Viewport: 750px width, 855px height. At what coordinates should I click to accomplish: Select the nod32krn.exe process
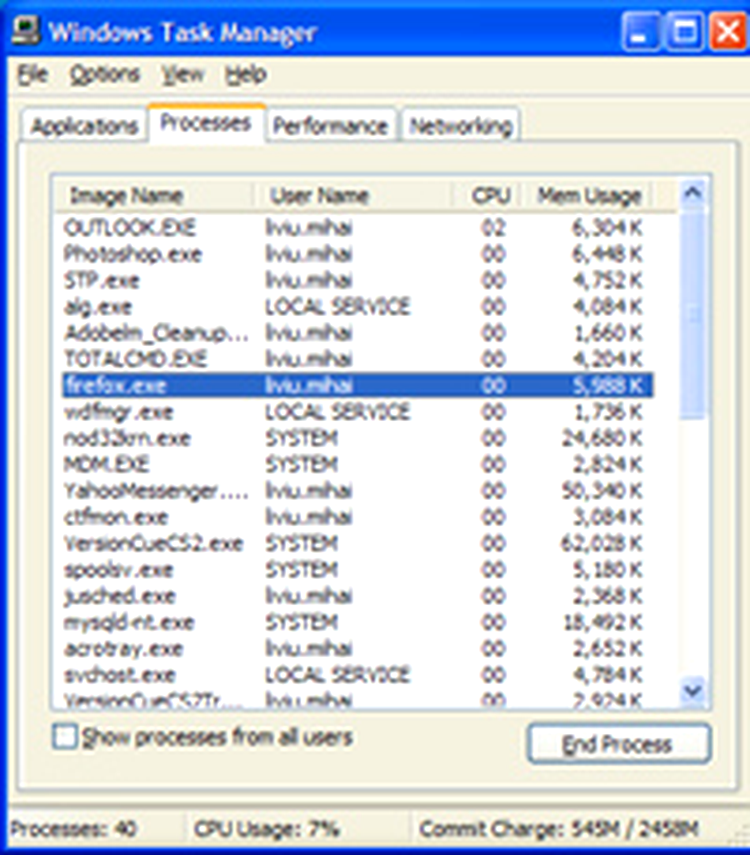pyautogui.click(x=357, y=438)
